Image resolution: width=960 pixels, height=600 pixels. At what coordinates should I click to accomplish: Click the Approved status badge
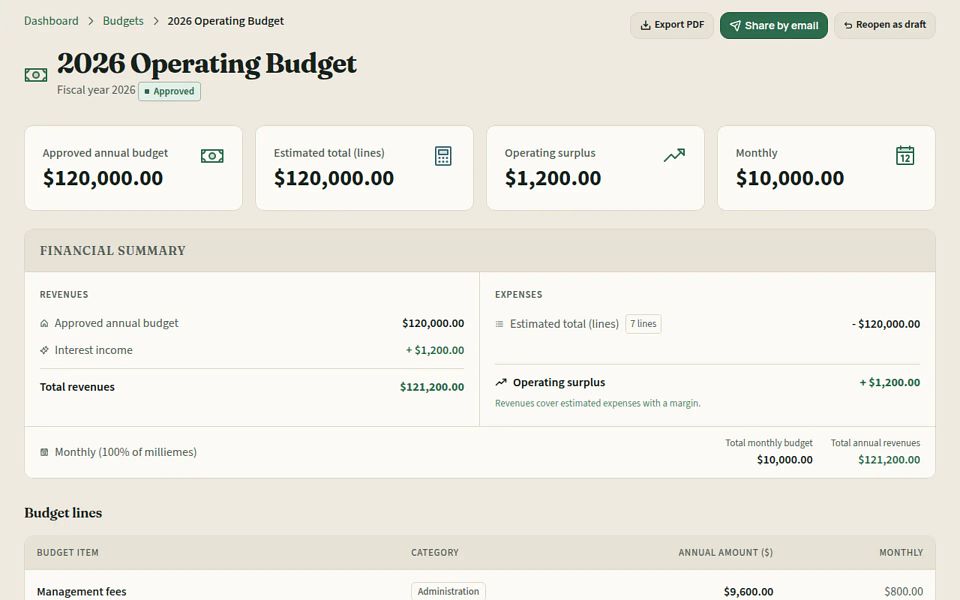tap(169, 91)
